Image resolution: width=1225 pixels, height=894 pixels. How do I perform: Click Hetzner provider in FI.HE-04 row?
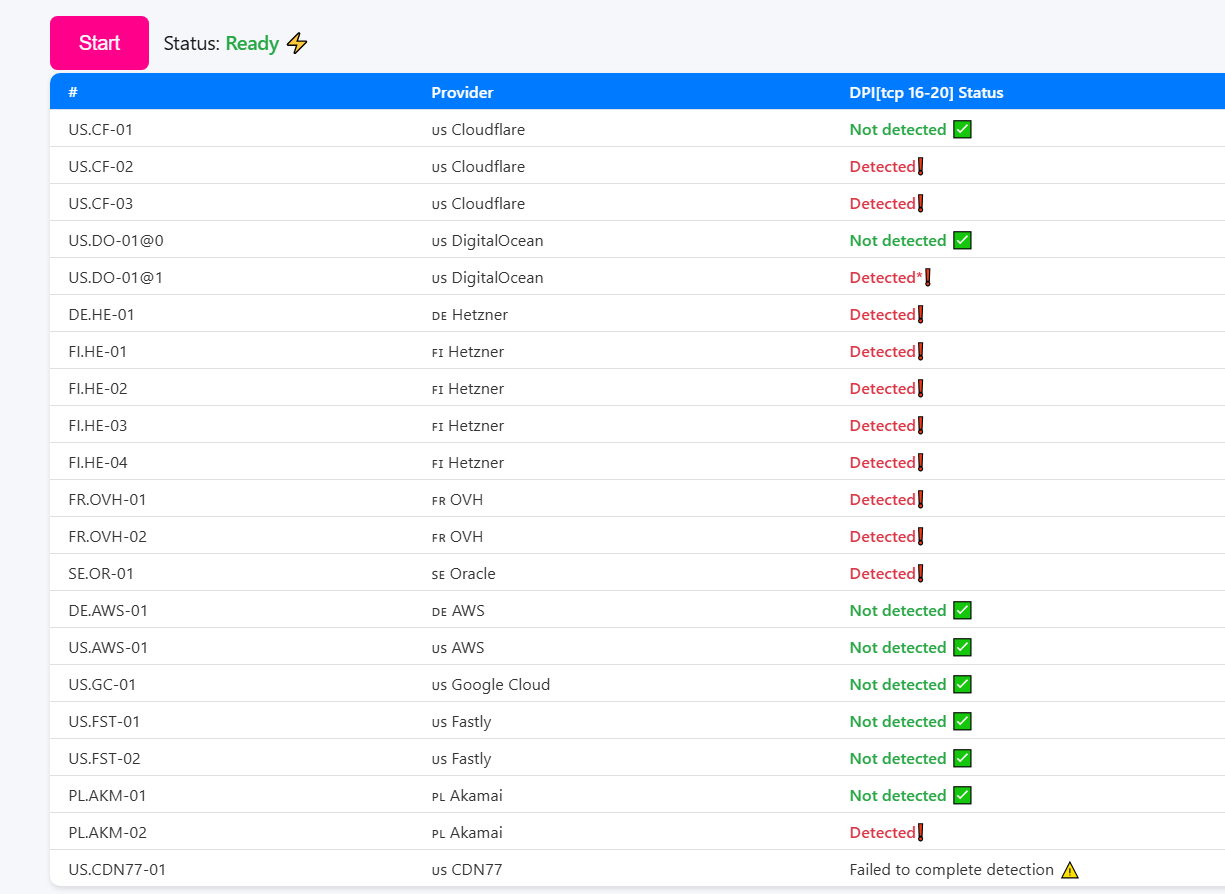[467, 462]
